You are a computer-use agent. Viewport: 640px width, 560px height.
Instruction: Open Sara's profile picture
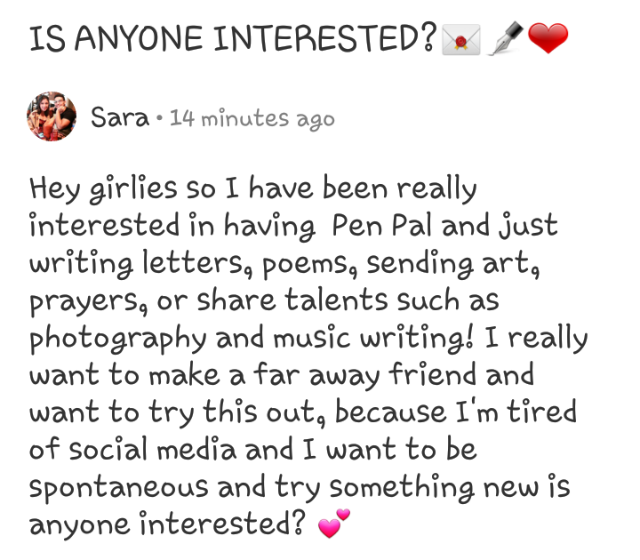[x=51, y=116]
